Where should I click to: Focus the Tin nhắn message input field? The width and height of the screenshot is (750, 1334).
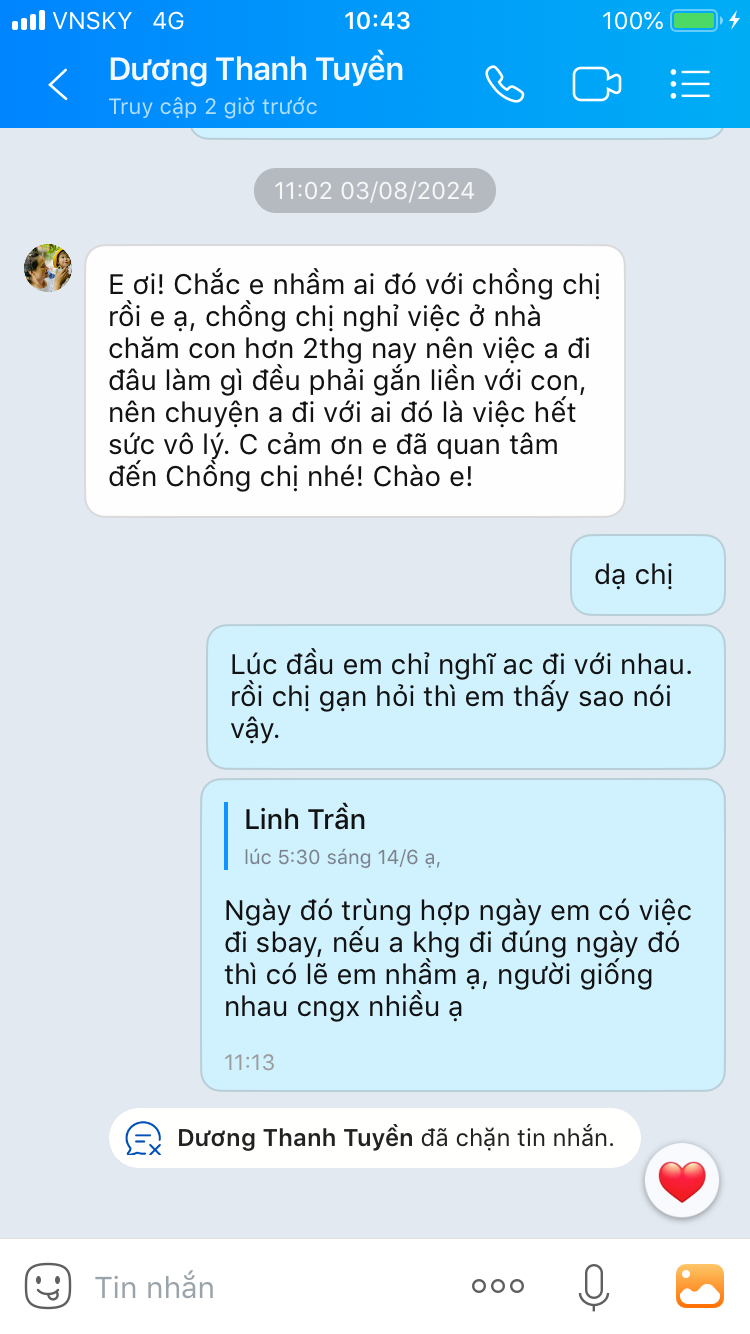[270, 1287]
